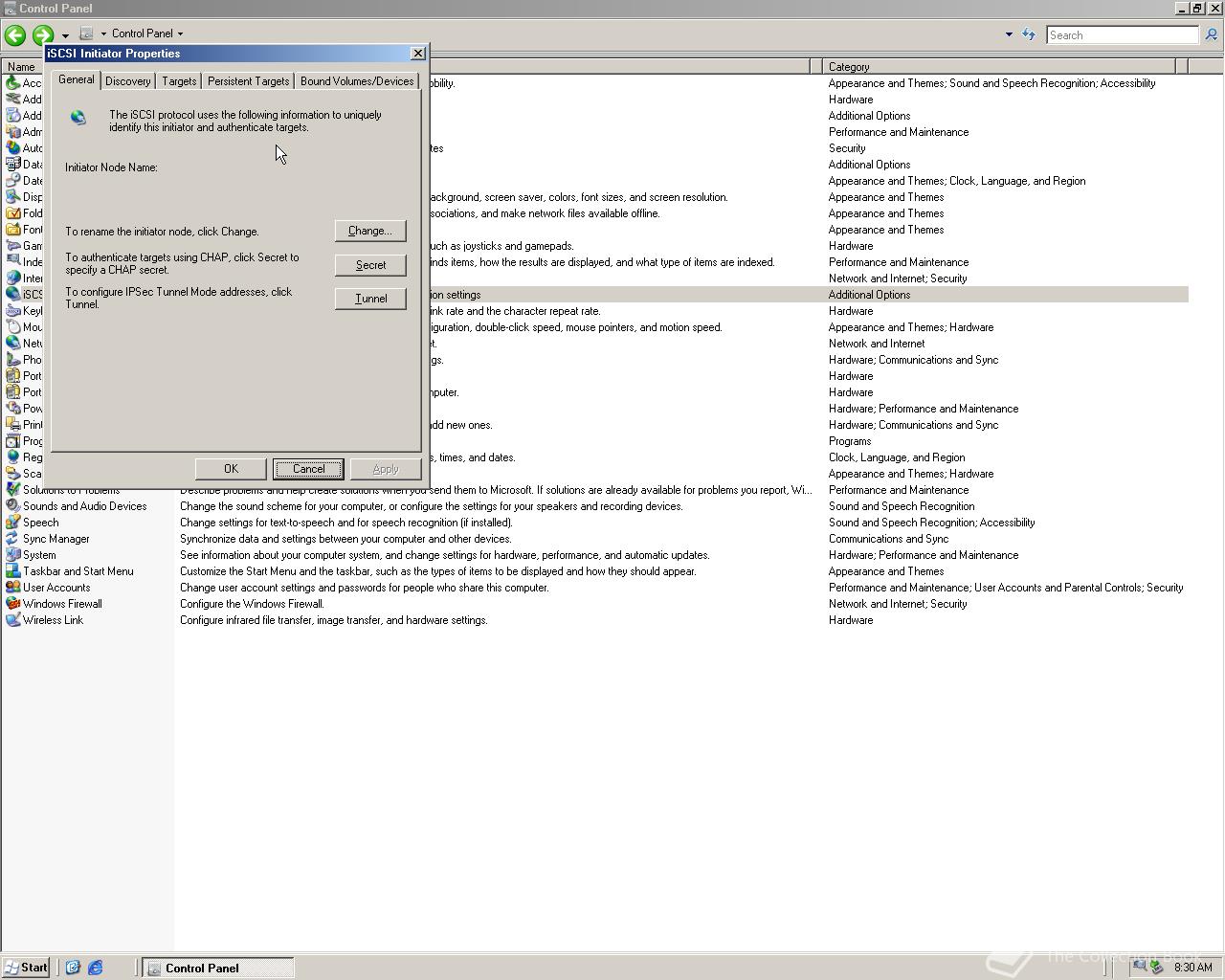The width and height of the screenshot is (1225, 980).
Task: Select the Mouse icon
Action: click(x=12, y=327)
